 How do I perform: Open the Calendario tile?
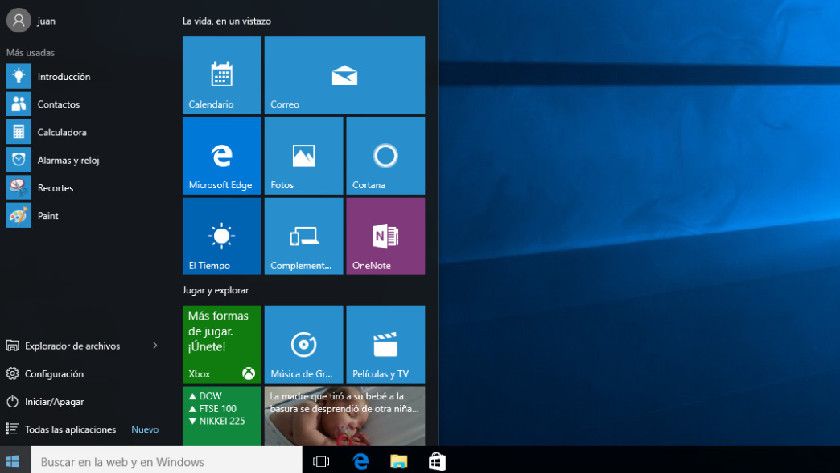point(222,75)
